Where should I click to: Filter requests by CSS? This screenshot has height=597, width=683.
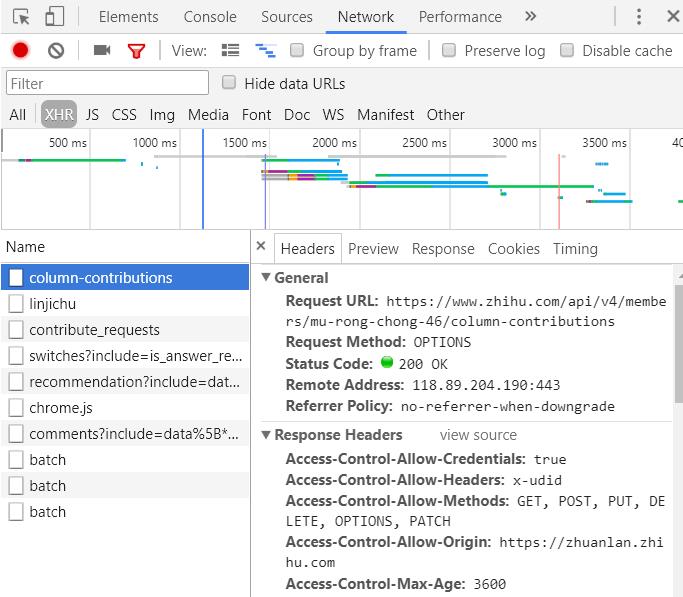click(124, 115)
